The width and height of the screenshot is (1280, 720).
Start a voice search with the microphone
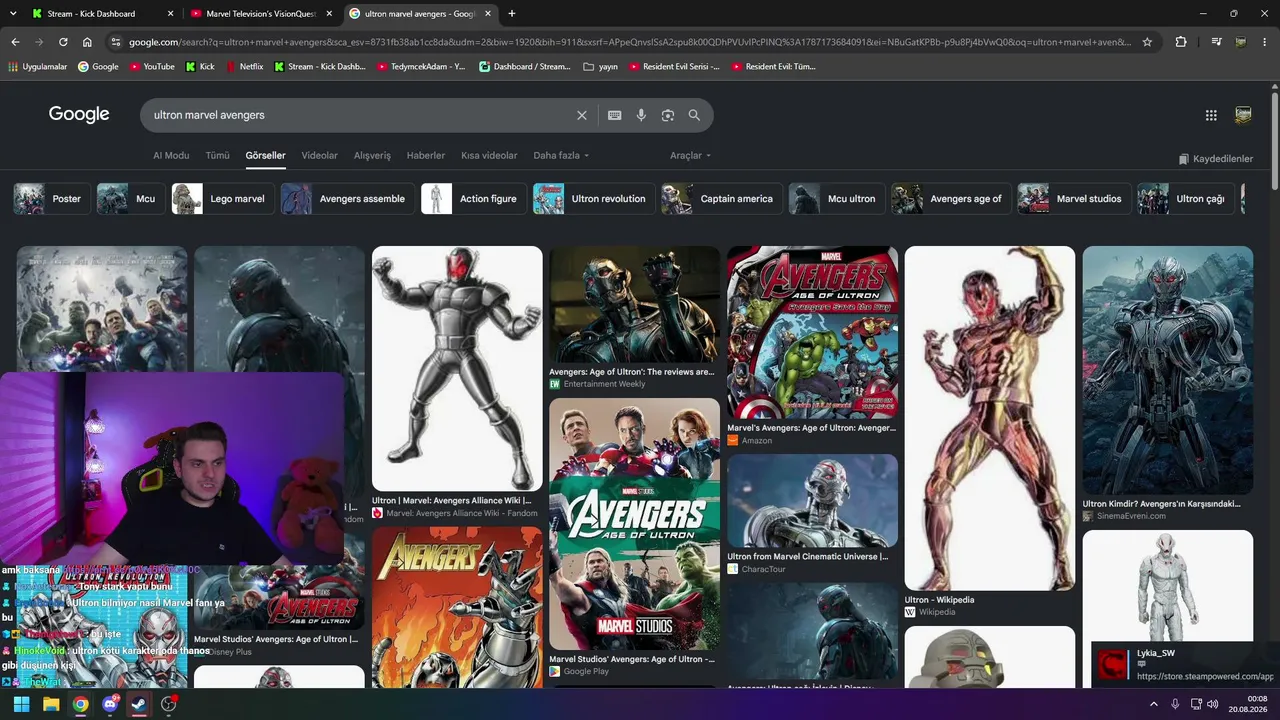[641, 115]
